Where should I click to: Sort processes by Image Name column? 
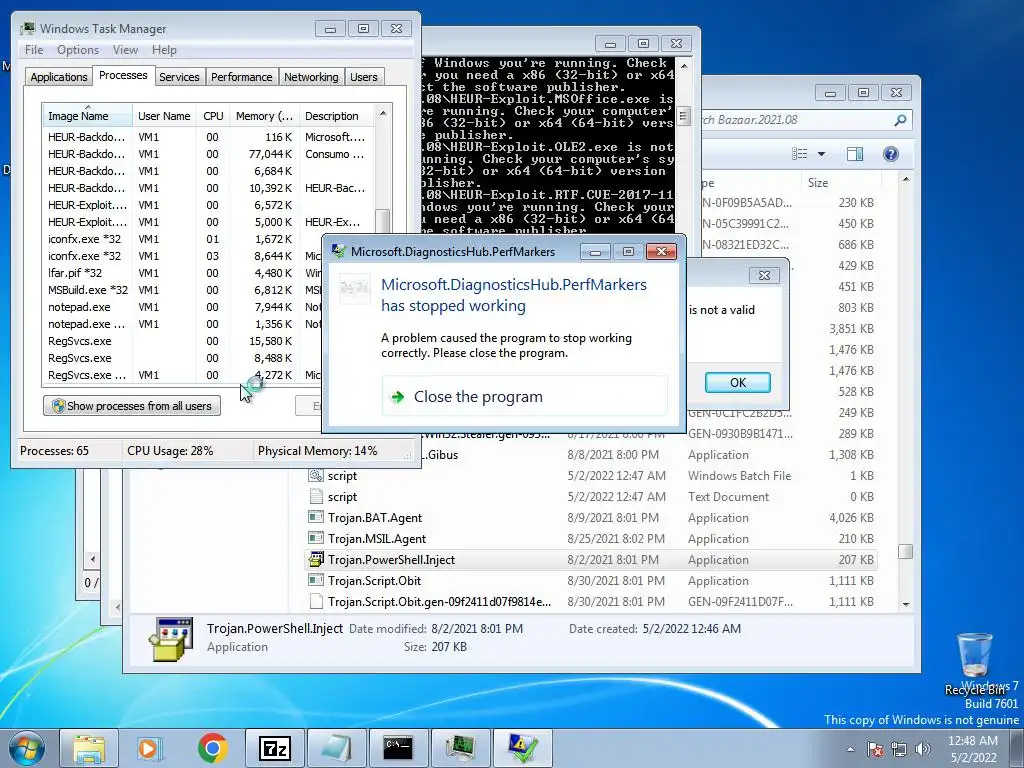(87, 116)
